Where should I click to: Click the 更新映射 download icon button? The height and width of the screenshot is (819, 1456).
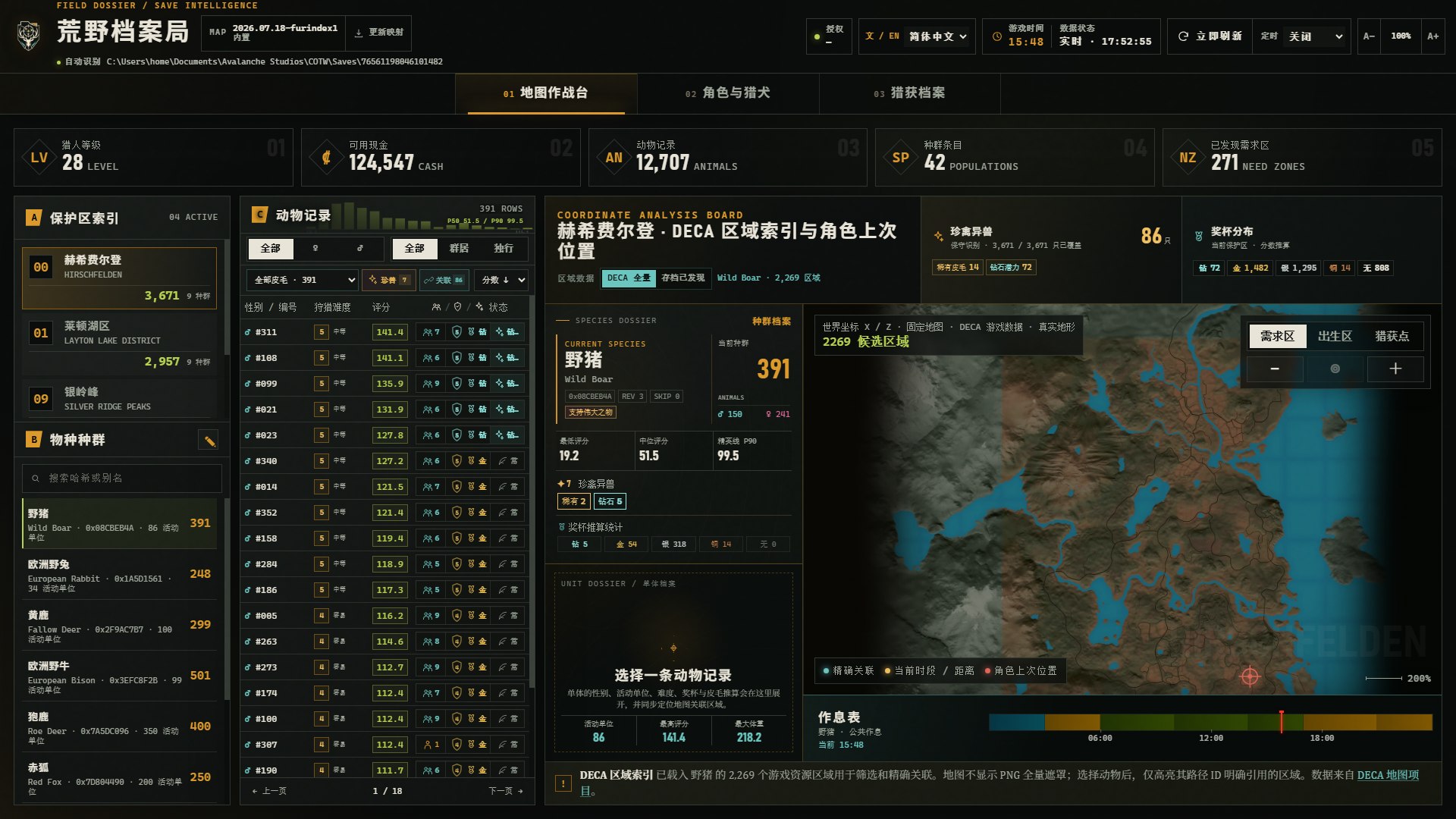point(379,33)
